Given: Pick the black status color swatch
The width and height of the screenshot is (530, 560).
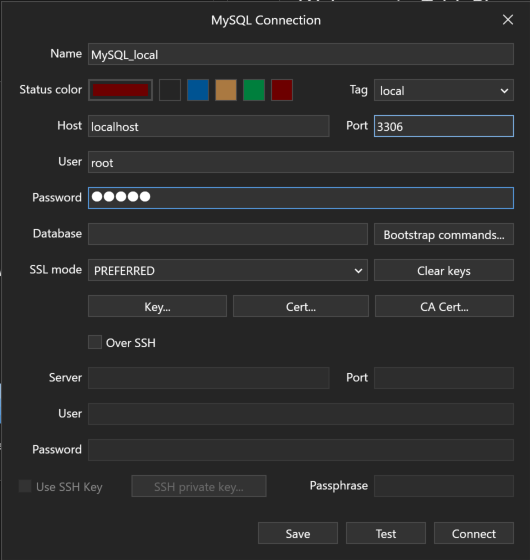Looking at the screenshot, I should pos(170,90).
